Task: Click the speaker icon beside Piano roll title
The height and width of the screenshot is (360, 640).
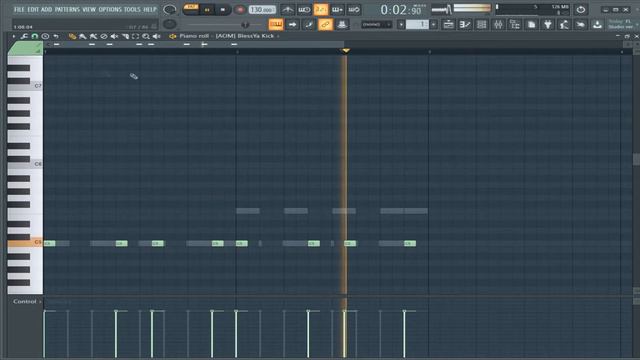Action: 173,36
